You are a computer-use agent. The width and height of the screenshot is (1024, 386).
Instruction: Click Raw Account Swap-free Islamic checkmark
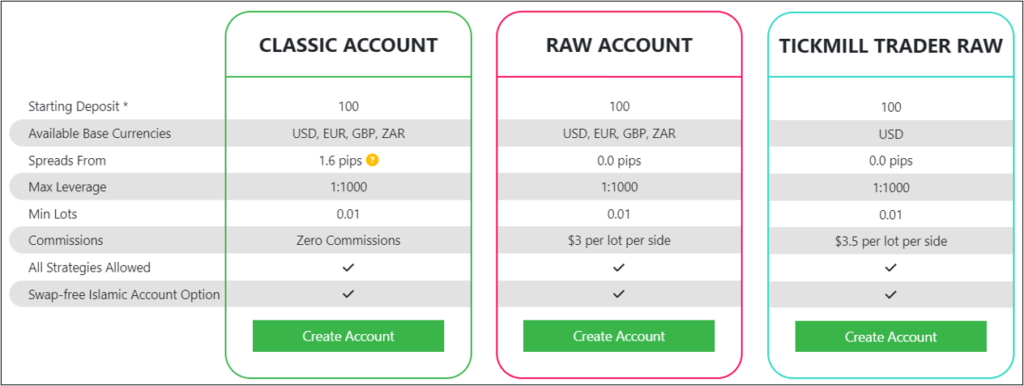pyautogui.click(x=619, y=294)
